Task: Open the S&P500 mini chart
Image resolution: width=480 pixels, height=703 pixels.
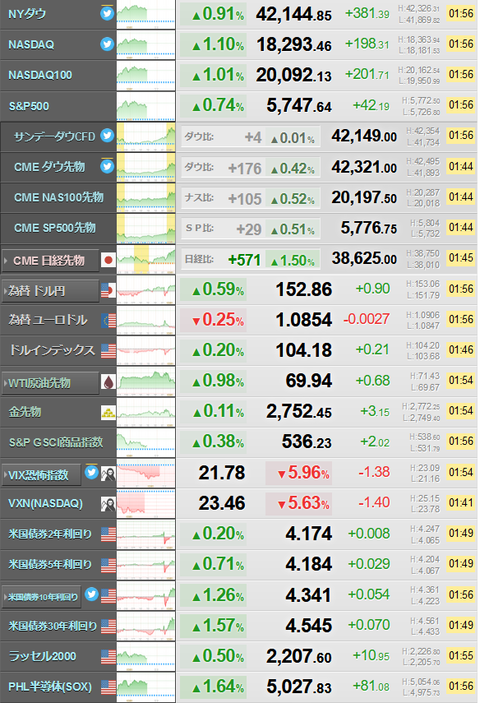Action: coord(146,106)
